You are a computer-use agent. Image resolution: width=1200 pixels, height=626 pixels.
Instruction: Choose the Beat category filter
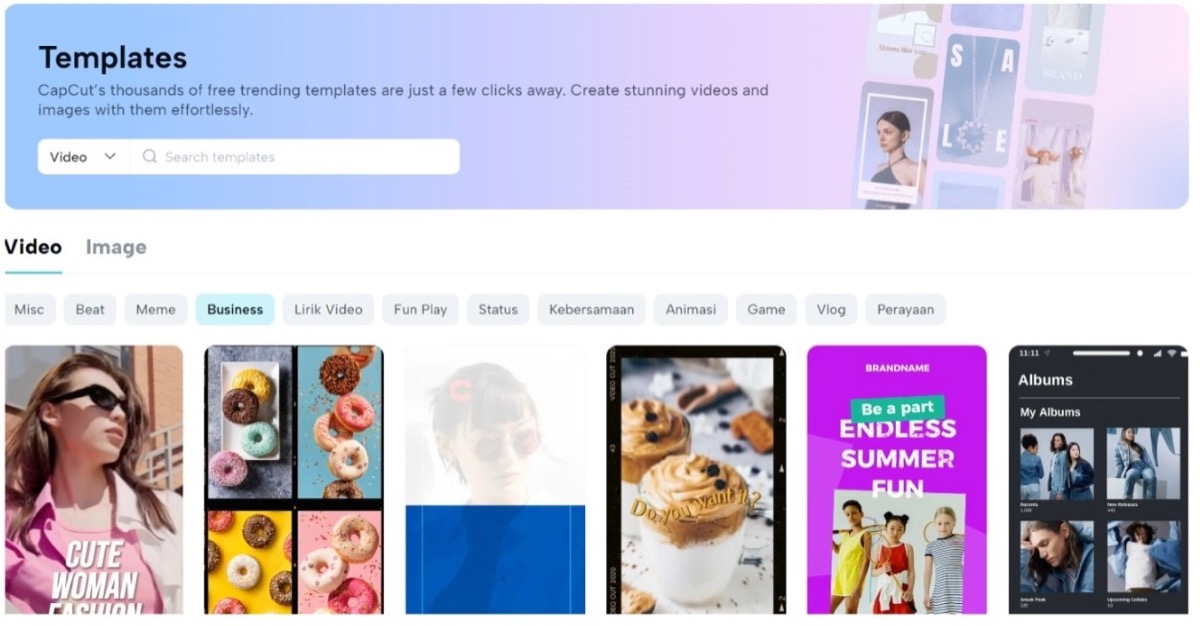coord(90,309)
